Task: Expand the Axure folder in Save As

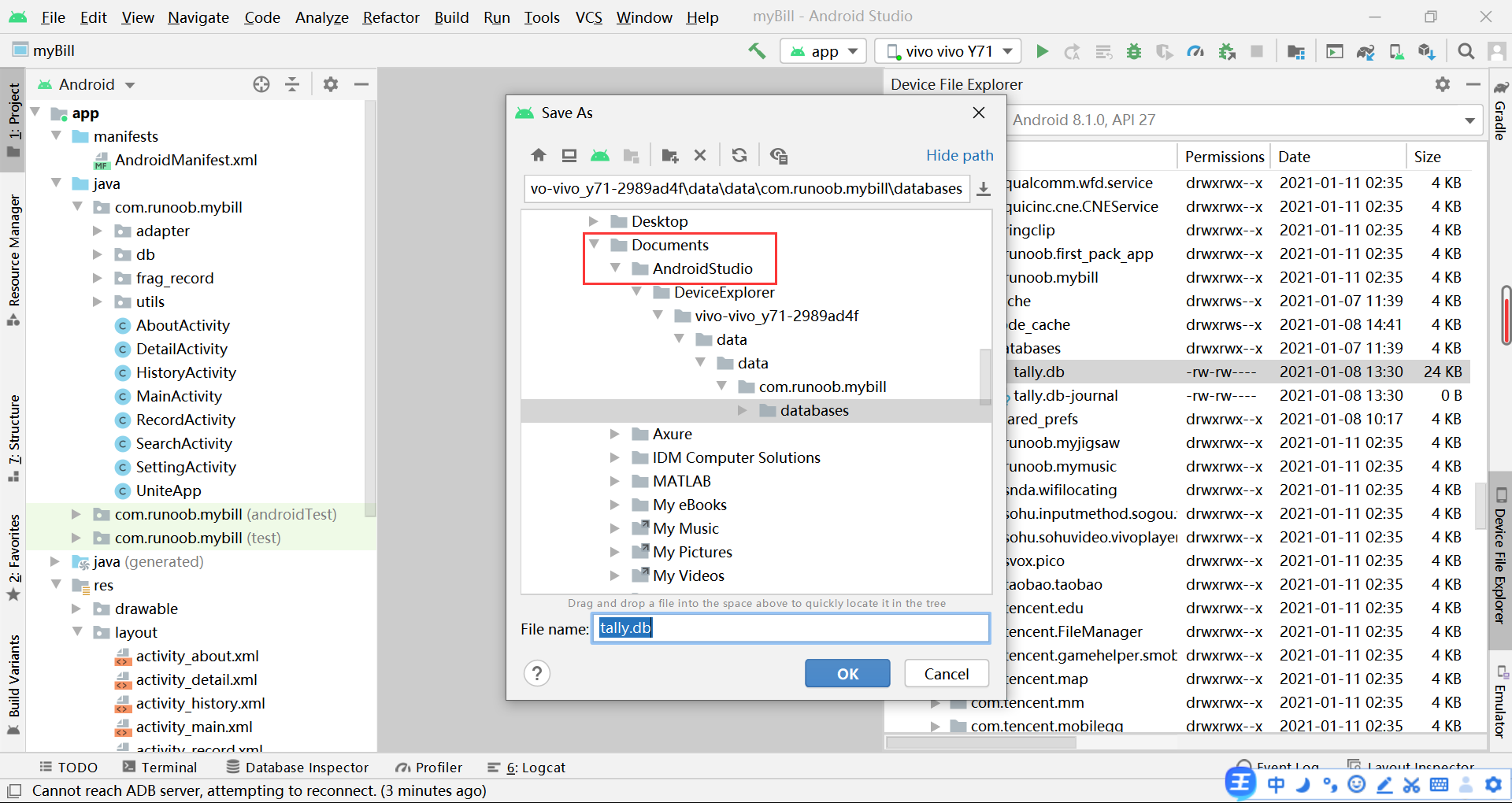Action: click(615, 434)
